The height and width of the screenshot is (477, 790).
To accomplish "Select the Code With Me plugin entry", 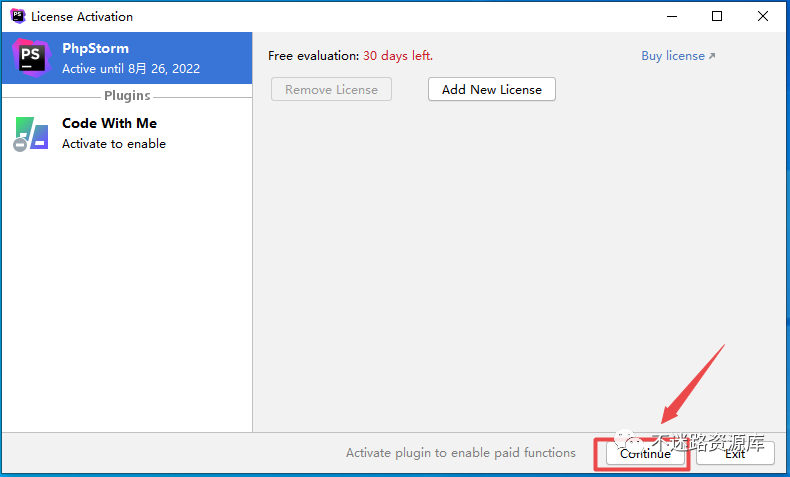I will click(x=127, y=133).
